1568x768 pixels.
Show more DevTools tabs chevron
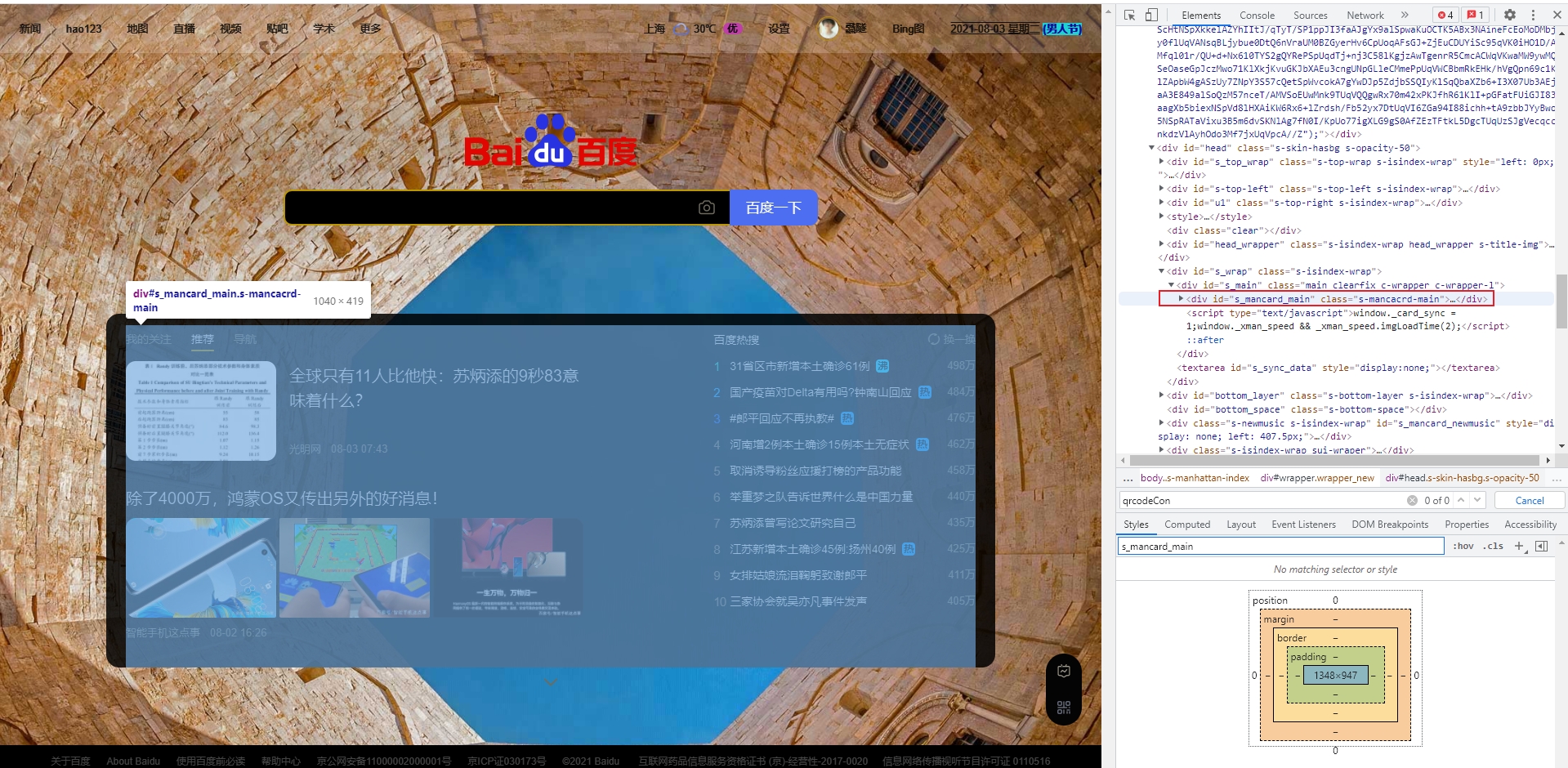(1405, 15)
